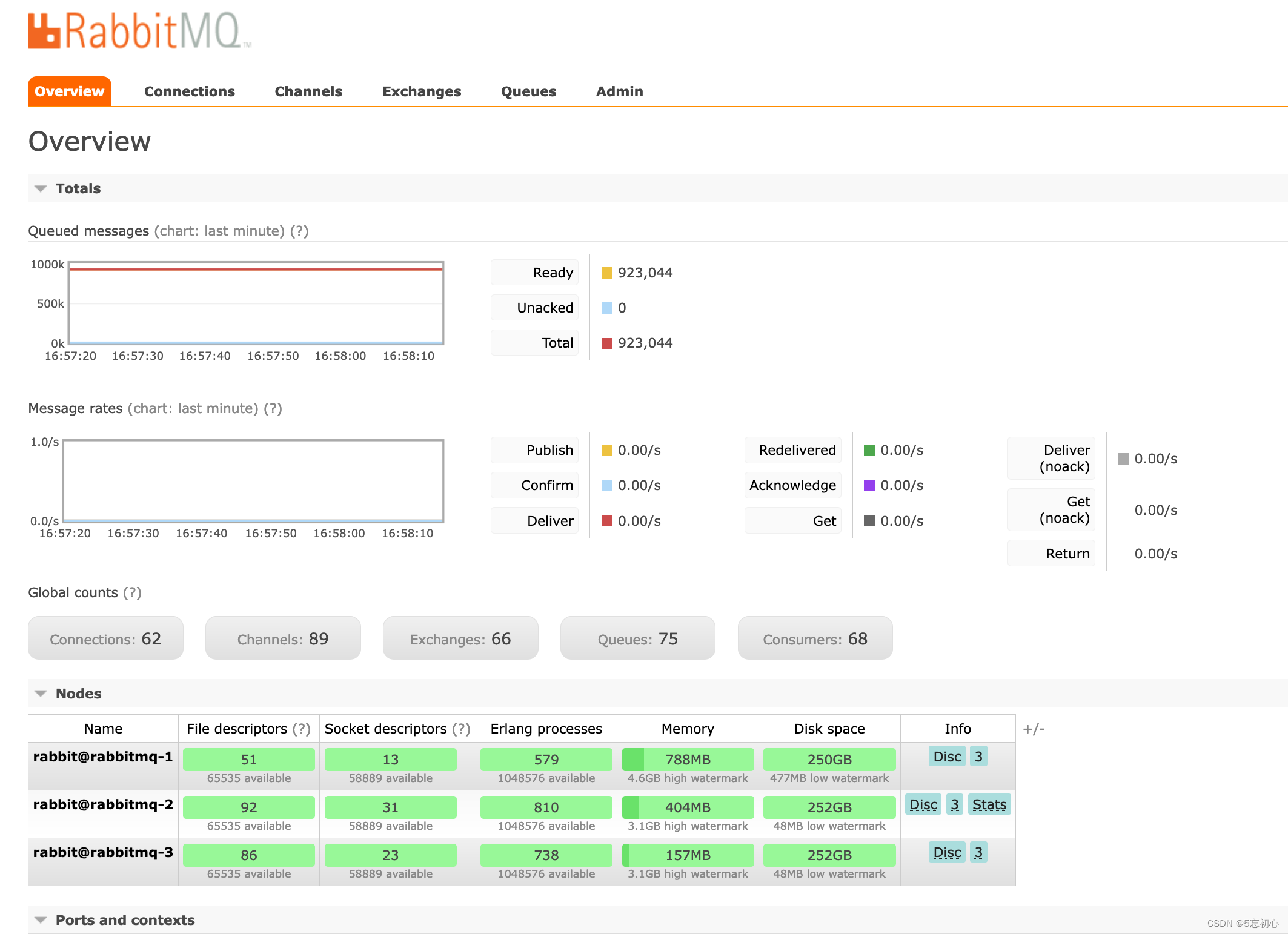1288x934 pixels.
Task: Open chart range via "(chart: last minute)" for Queued messages
Action: 219,231
